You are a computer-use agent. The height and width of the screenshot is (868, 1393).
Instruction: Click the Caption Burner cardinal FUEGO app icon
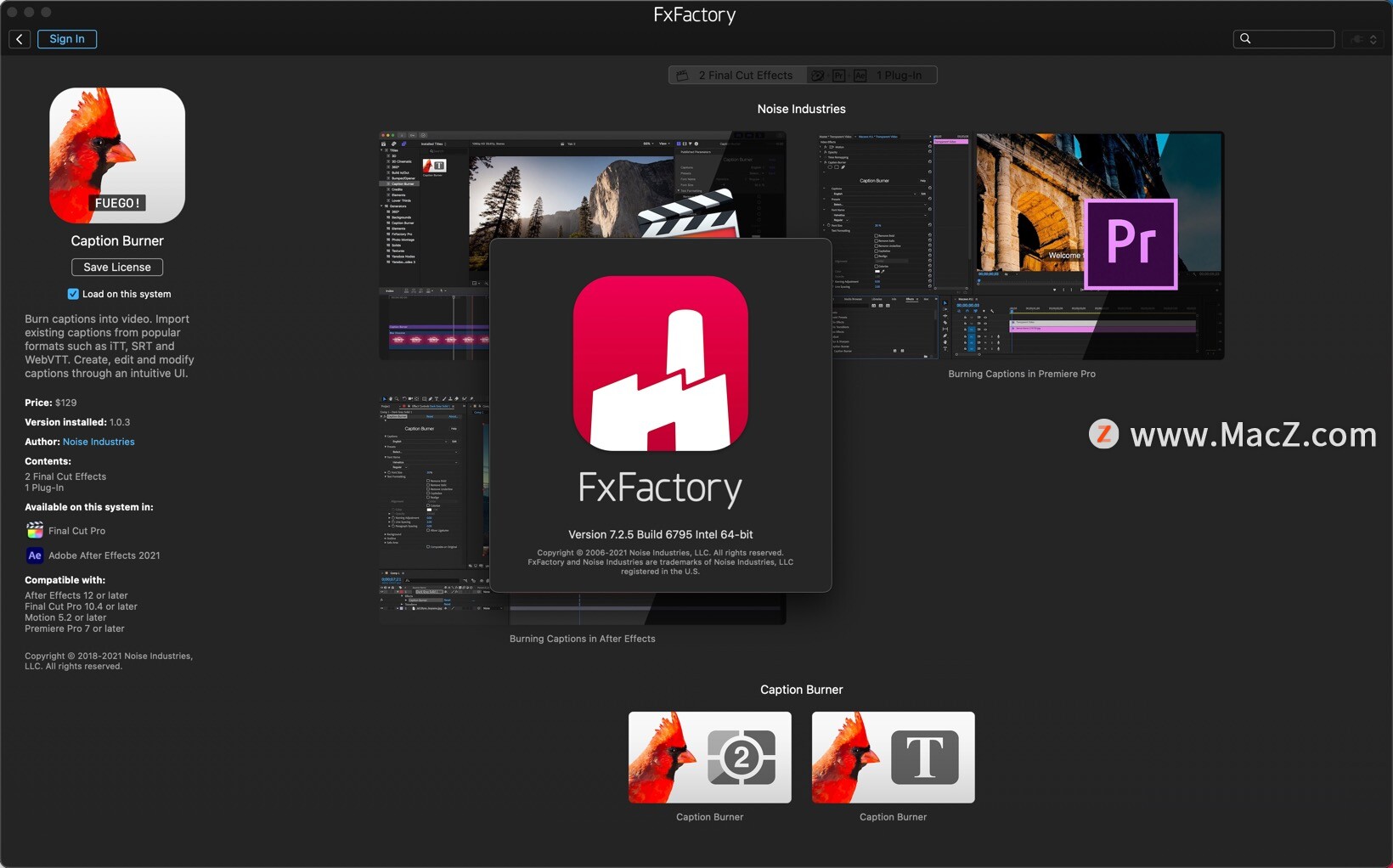tap(117, 155)
